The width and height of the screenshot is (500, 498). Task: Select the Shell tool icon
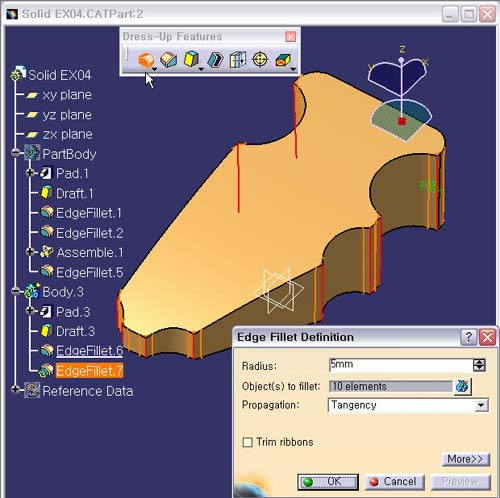(215, 60)
